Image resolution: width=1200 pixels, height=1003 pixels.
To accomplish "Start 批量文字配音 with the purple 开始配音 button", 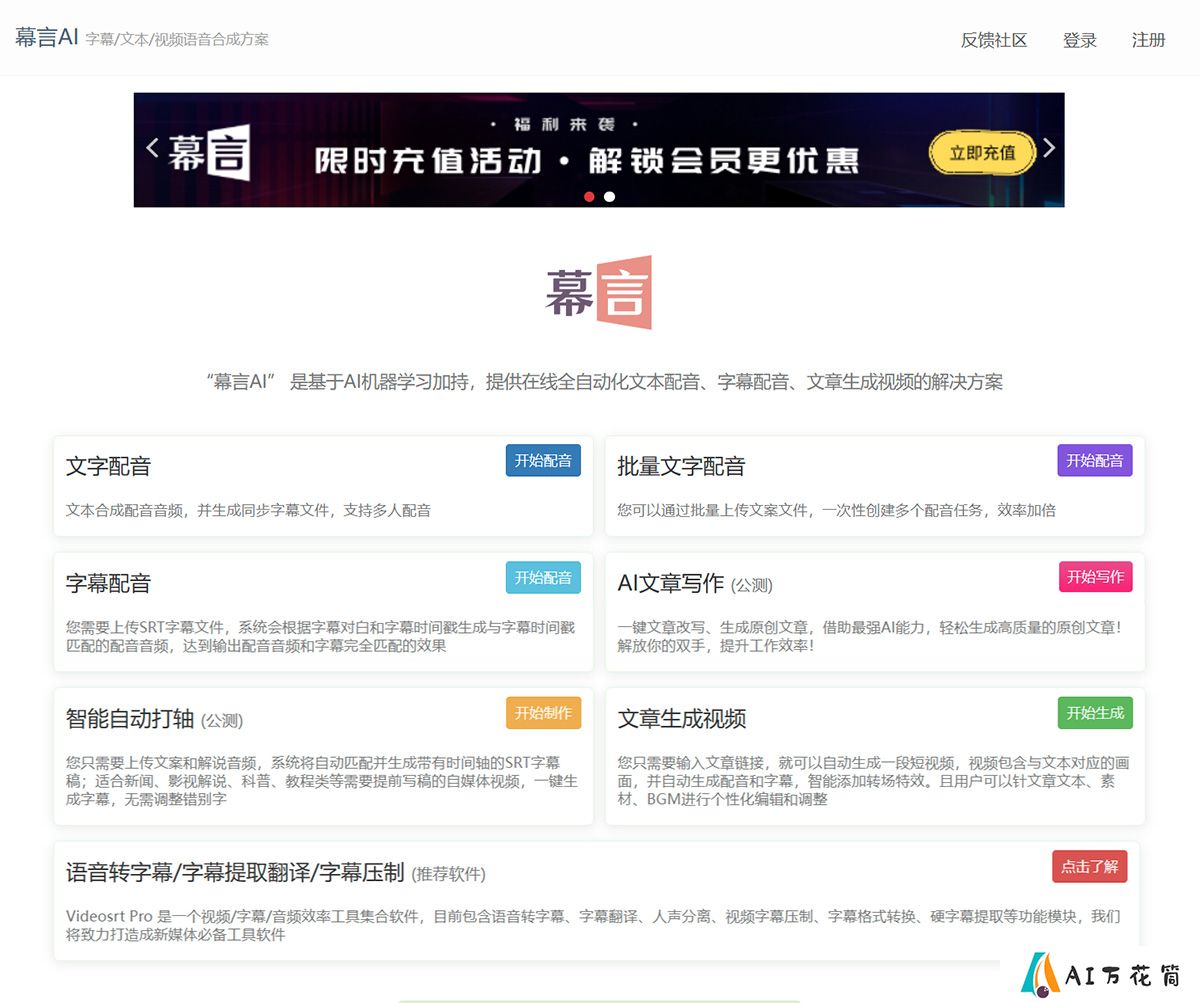I will coord(1095,460).
